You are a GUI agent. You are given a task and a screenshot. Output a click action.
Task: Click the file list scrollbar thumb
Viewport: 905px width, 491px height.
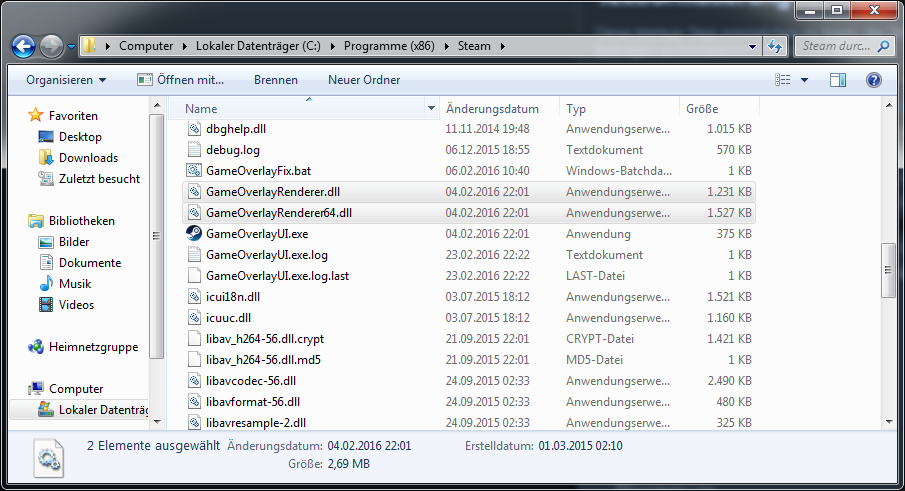pyautogui.click(x=889, y=270)
